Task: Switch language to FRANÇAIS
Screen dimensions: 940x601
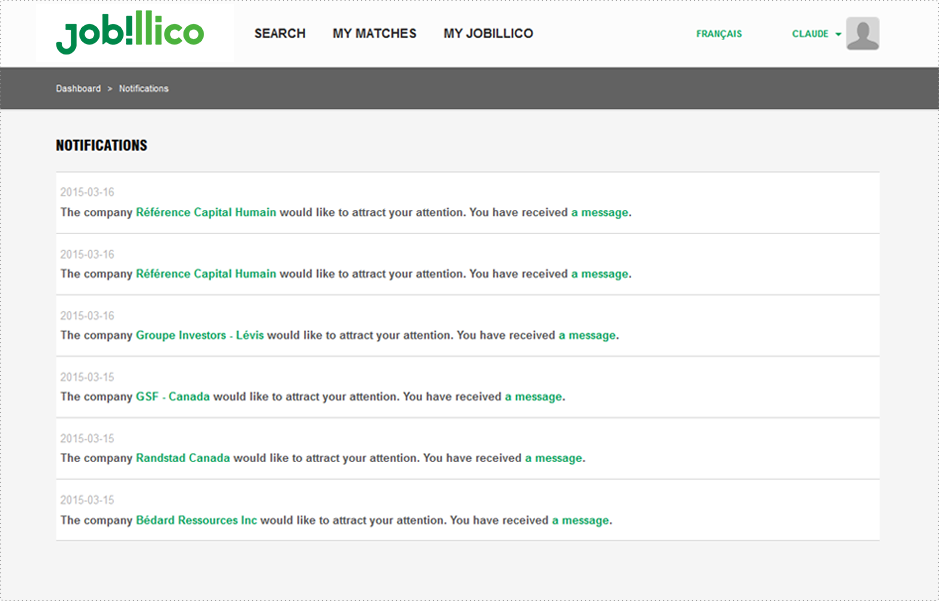Action: [x=719, y=34]
